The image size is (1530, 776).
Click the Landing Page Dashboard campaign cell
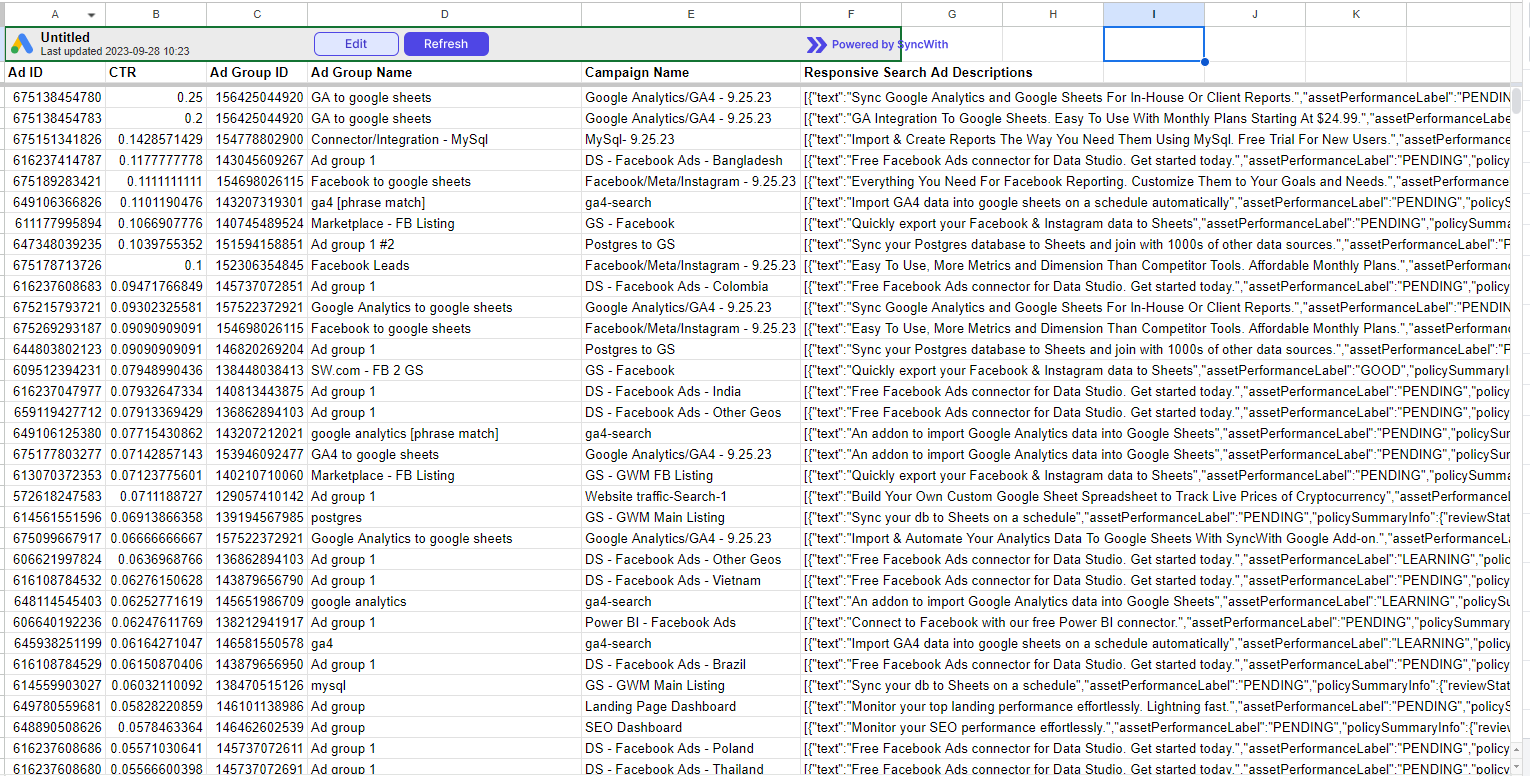coord(660,706)
